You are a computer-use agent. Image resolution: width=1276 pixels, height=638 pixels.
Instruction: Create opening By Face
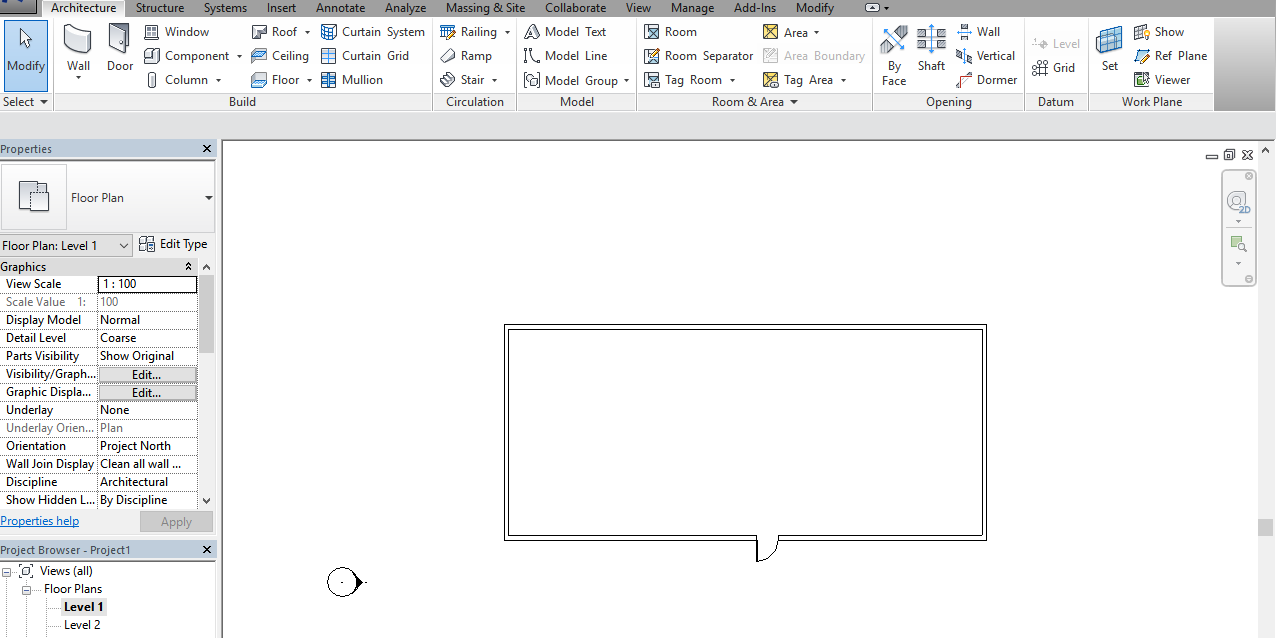894,56
